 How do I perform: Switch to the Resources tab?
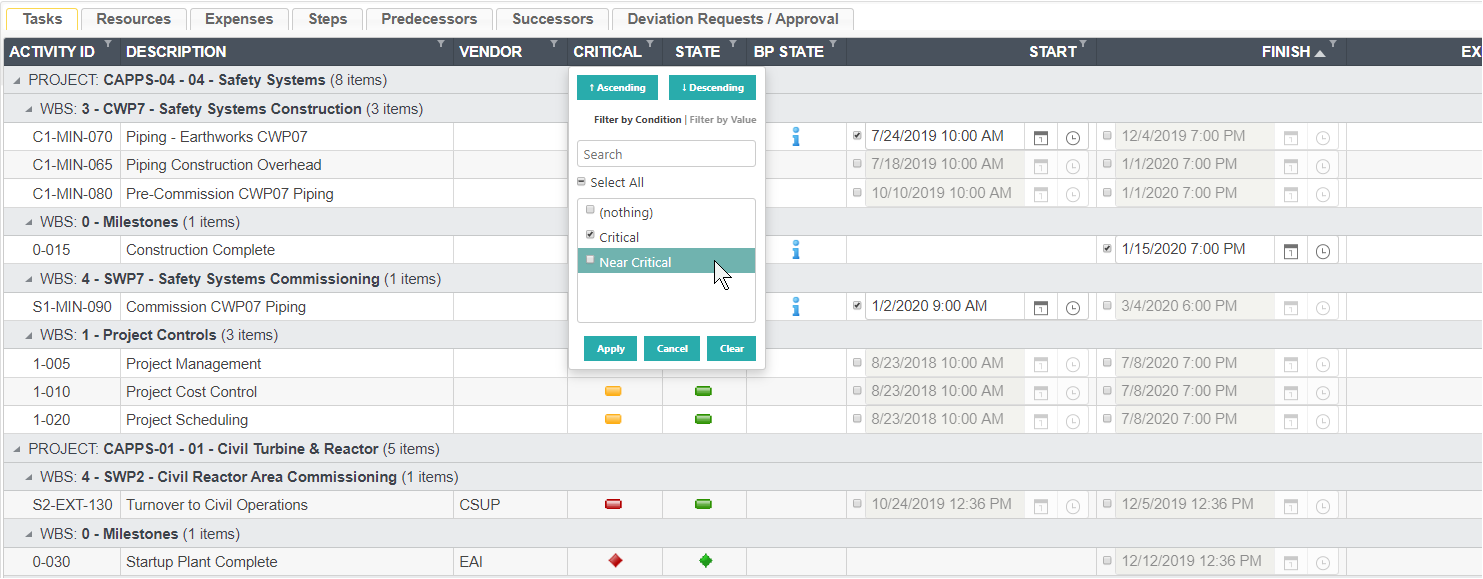click(x=133, y=19)
